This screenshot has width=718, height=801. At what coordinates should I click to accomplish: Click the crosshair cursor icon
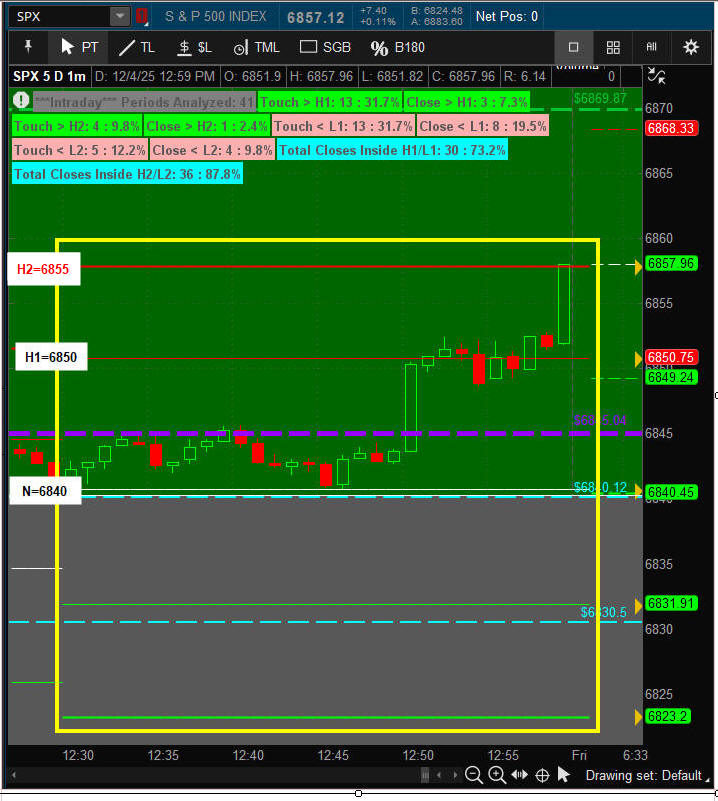coord(542,775)
